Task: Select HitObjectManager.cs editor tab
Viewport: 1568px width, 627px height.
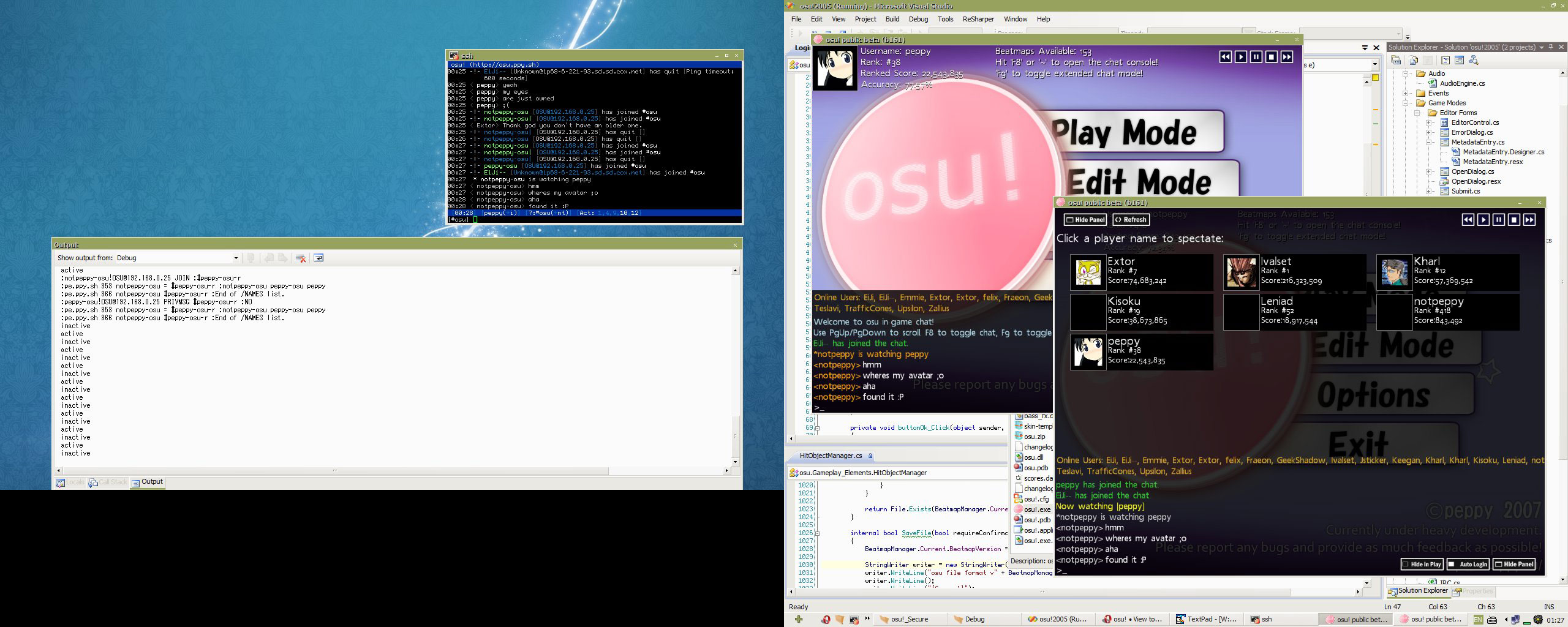Action: [831, 456]
